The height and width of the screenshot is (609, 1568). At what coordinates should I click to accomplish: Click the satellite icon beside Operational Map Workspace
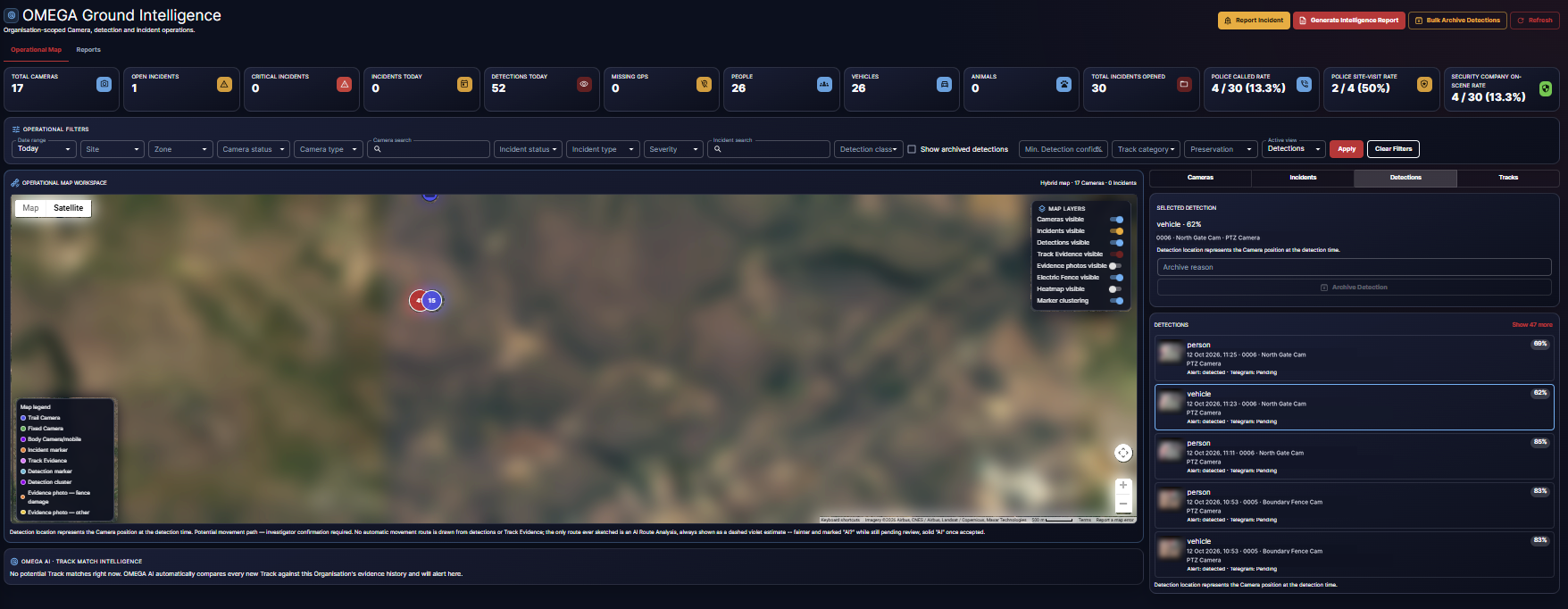pos(15,183)
